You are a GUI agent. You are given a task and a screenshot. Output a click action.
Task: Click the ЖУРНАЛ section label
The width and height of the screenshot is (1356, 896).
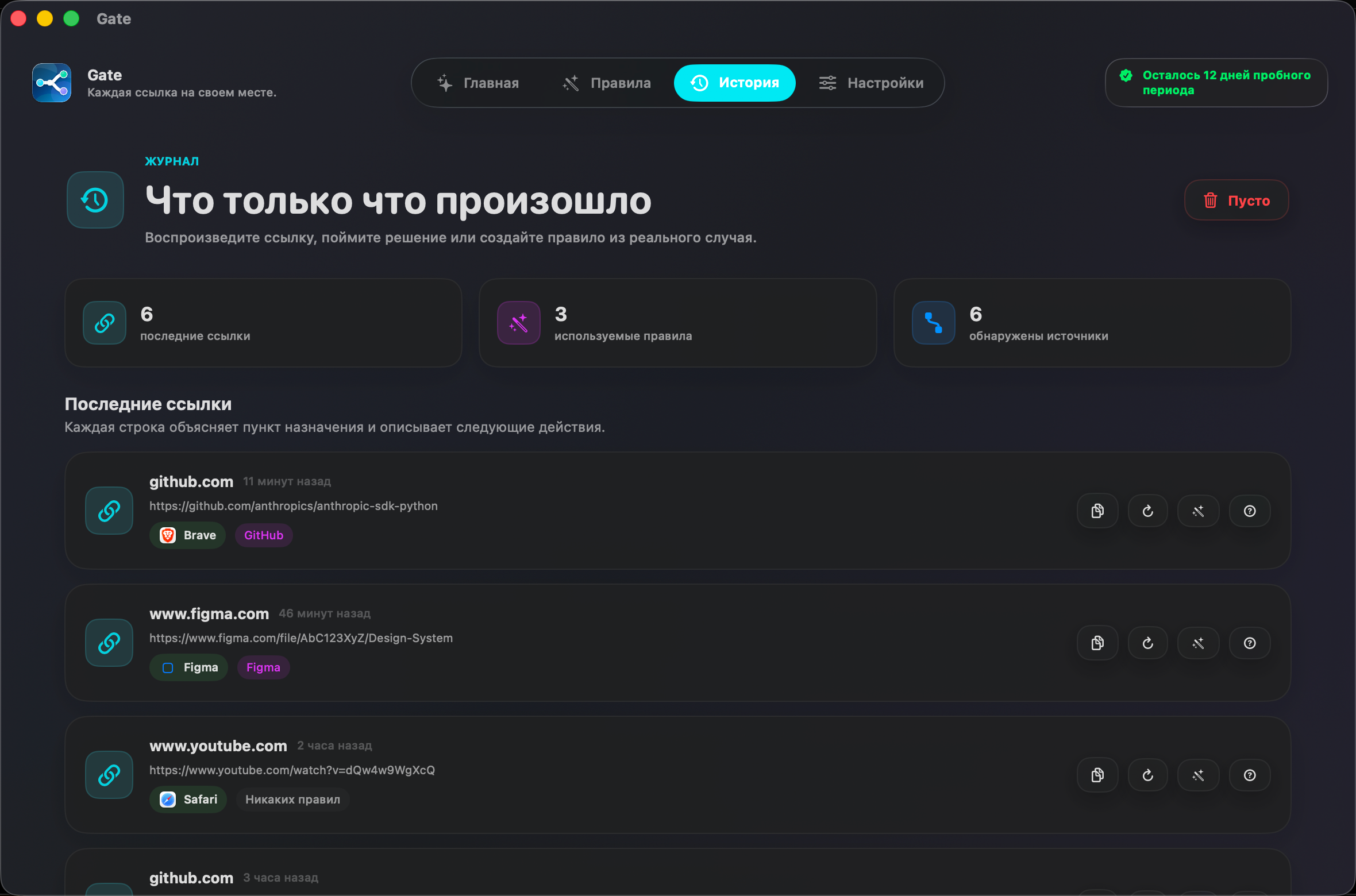(172, 161)
